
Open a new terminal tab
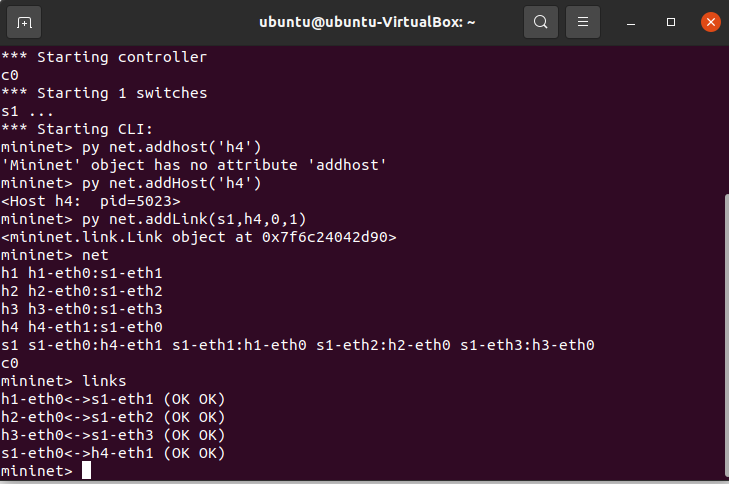coord(24,22)
